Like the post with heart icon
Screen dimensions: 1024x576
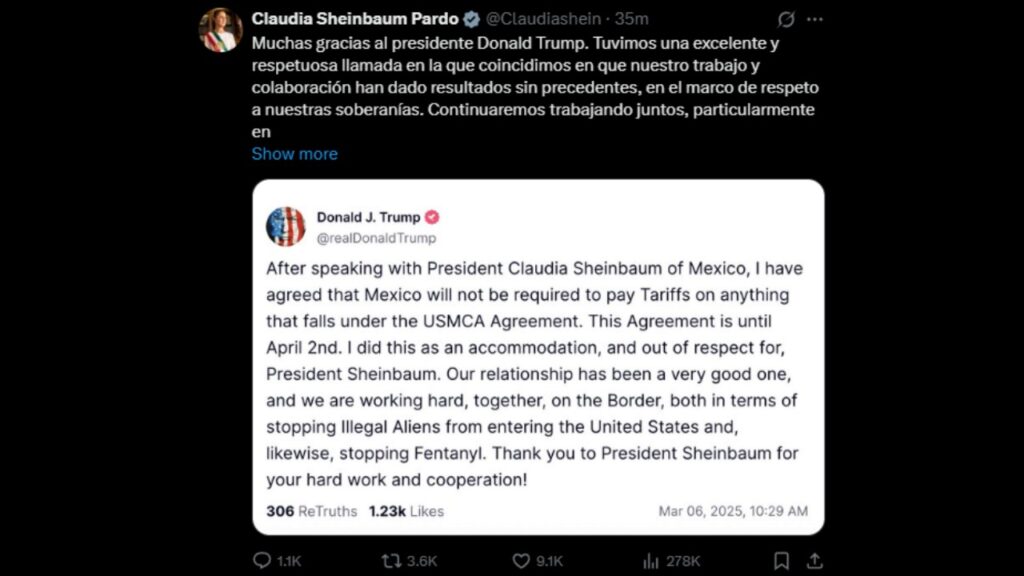coord(520,560)
